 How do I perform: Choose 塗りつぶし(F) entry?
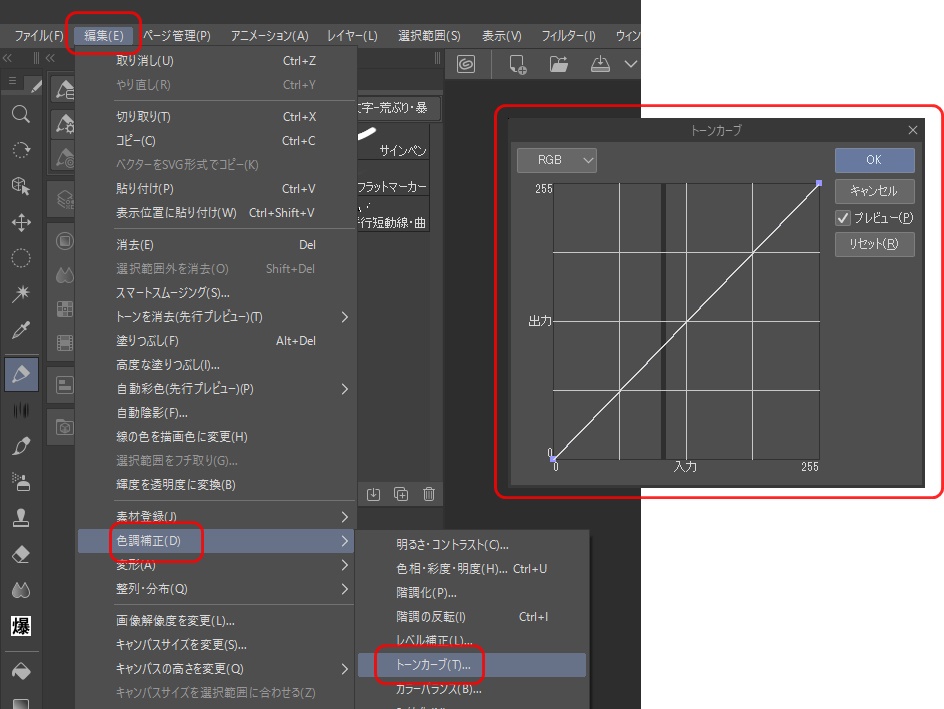[216, 341]
